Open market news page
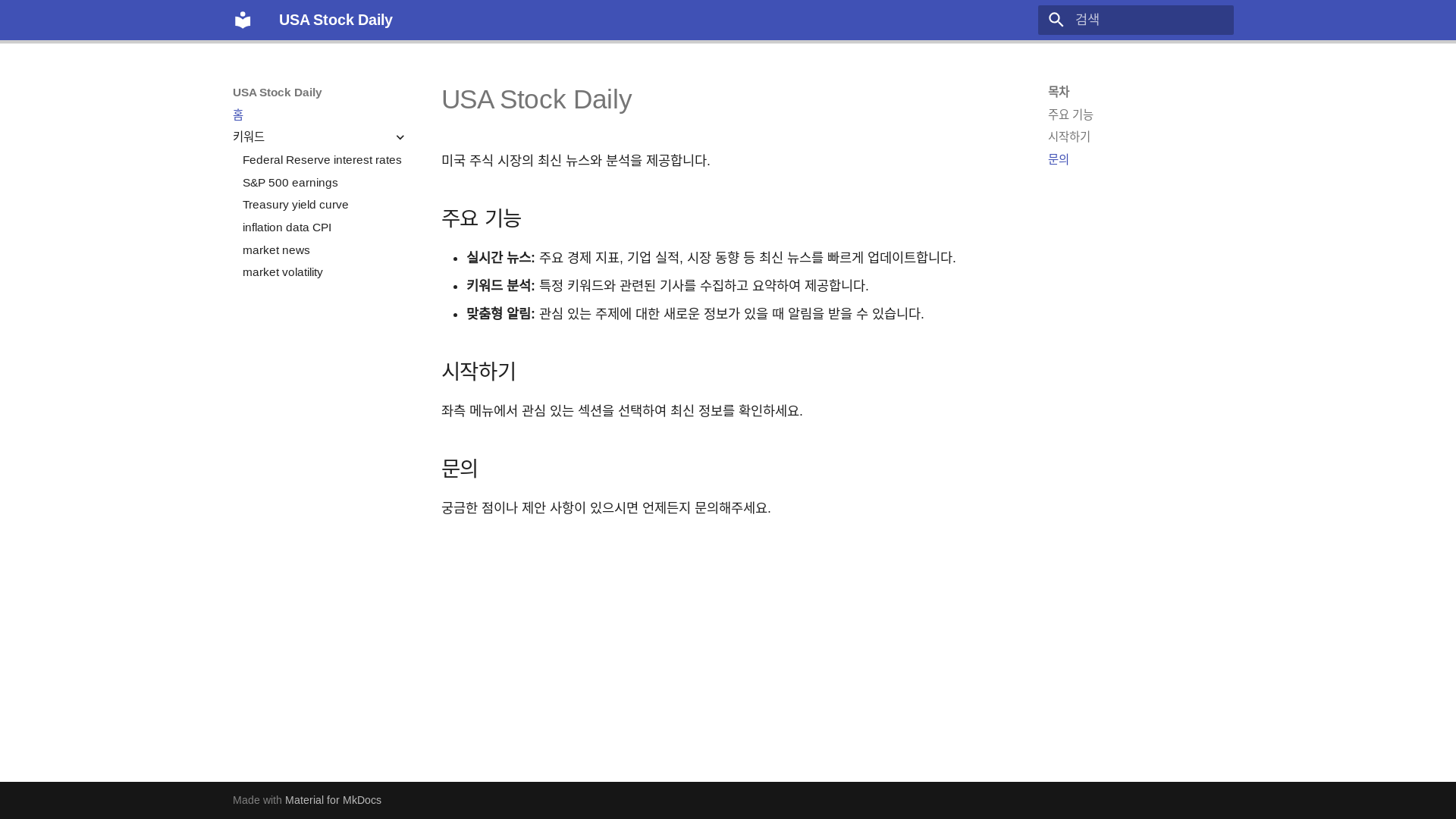The width and height of the screenshot is (1456, 819). click(277, 250)
